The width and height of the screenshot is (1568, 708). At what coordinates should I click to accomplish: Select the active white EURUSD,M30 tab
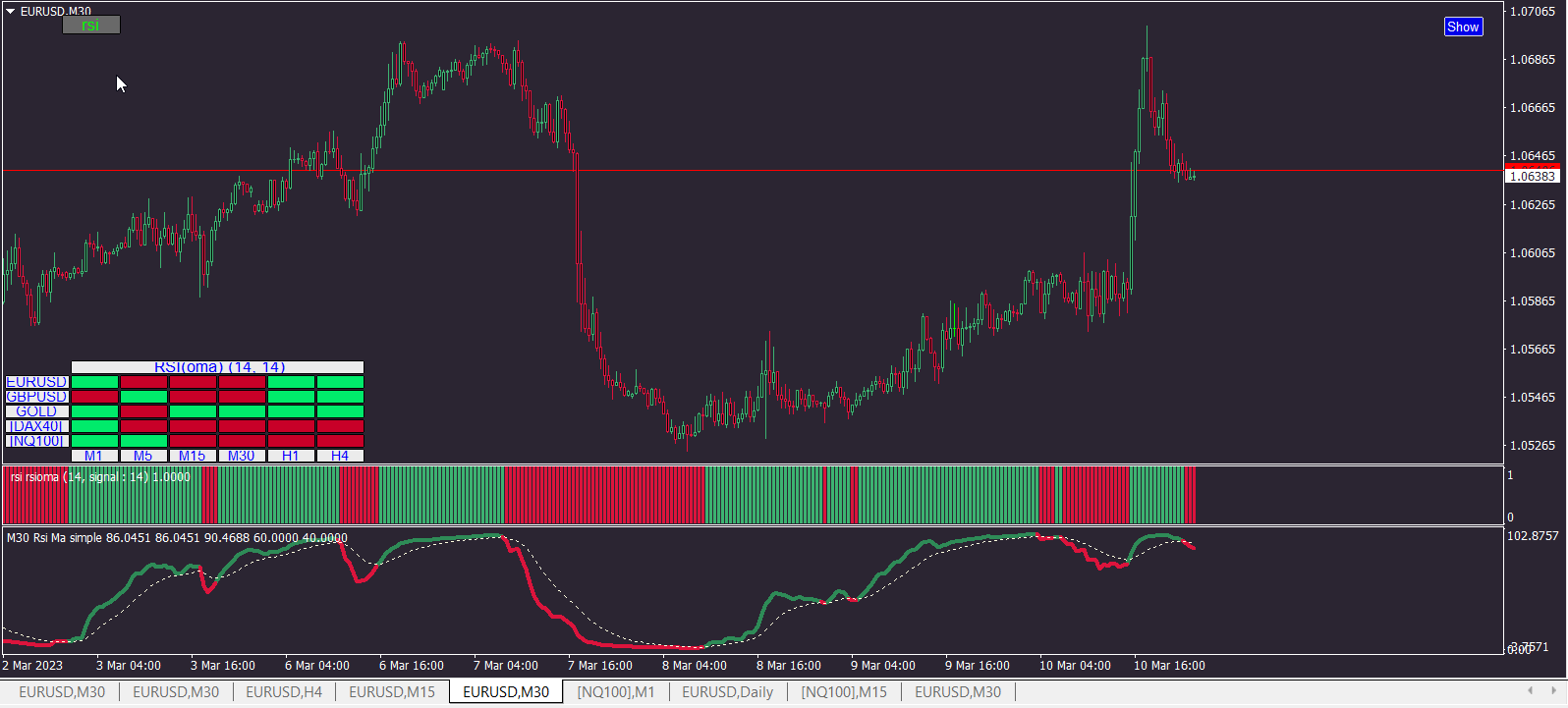[506, 692]
